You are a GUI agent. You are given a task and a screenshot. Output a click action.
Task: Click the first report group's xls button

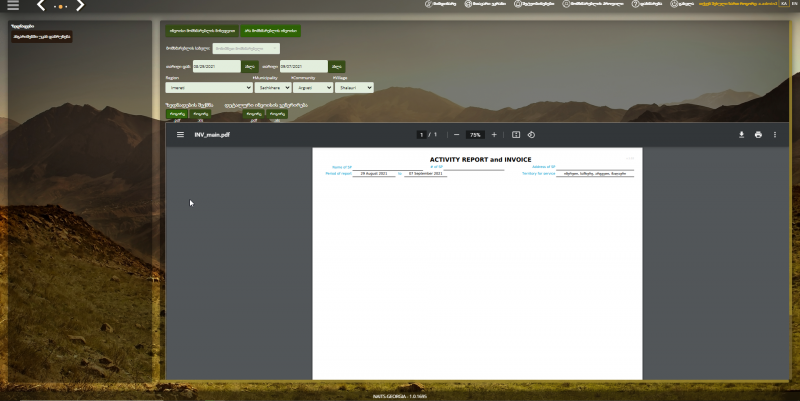[200, 114]
